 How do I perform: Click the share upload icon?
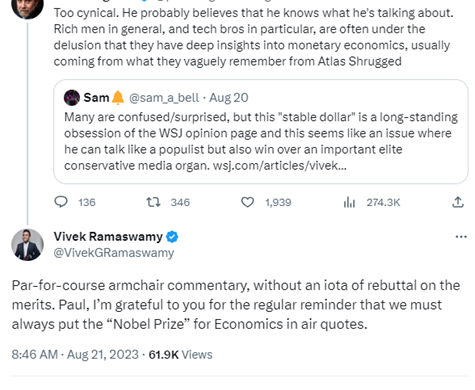click(458, 202)
